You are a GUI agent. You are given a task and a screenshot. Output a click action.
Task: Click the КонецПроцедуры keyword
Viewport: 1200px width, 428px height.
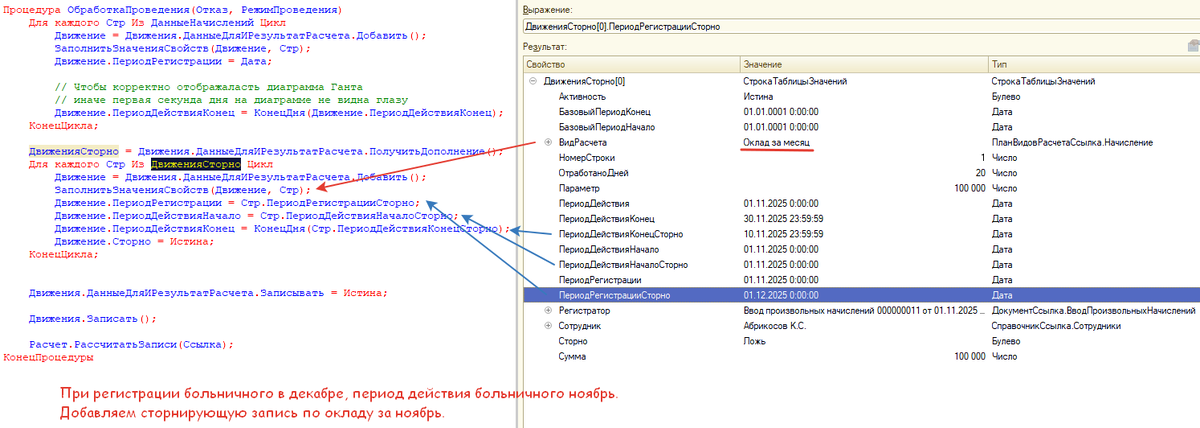click(x=48, y=358)
